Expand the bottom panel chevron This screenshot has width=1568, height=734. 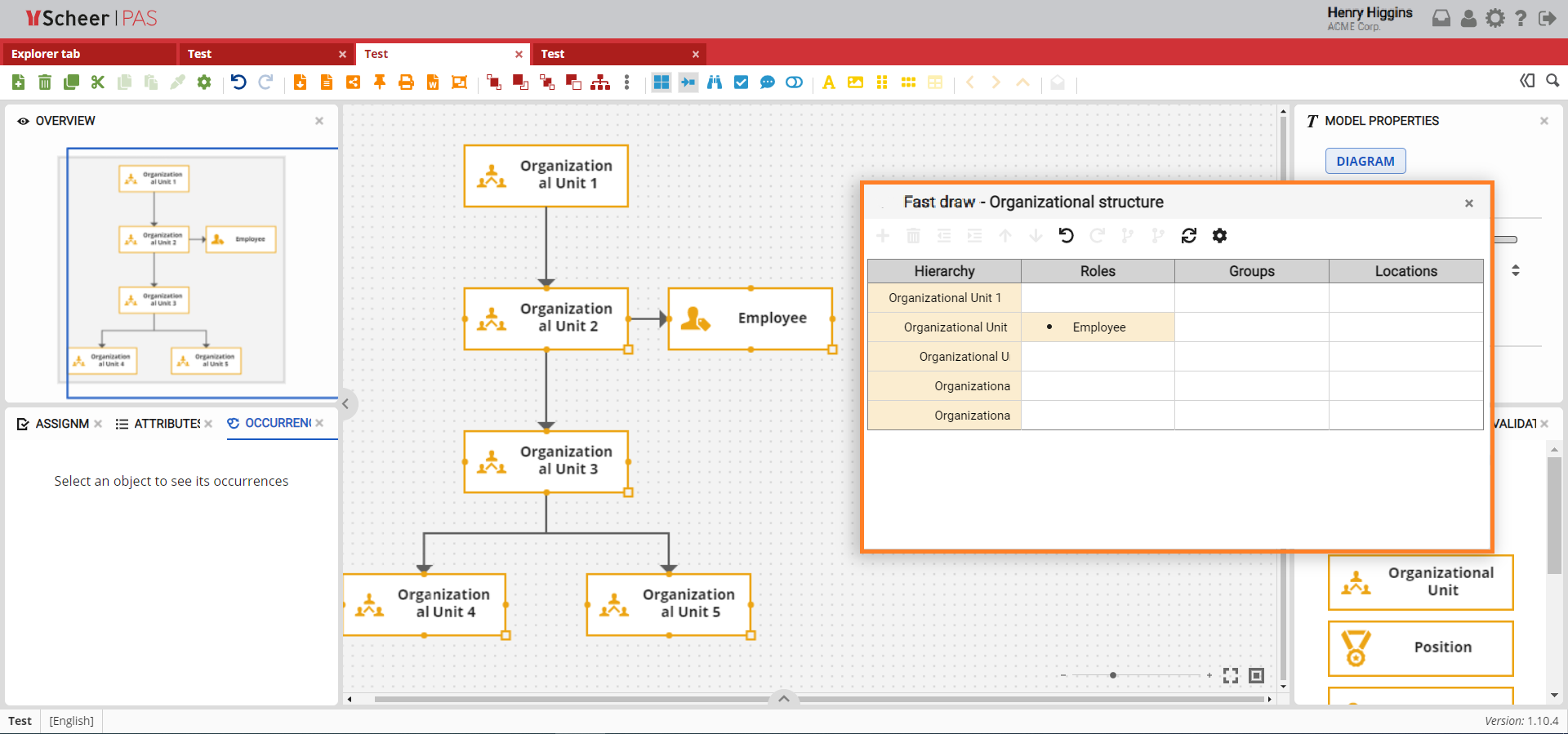pos(783,698)
